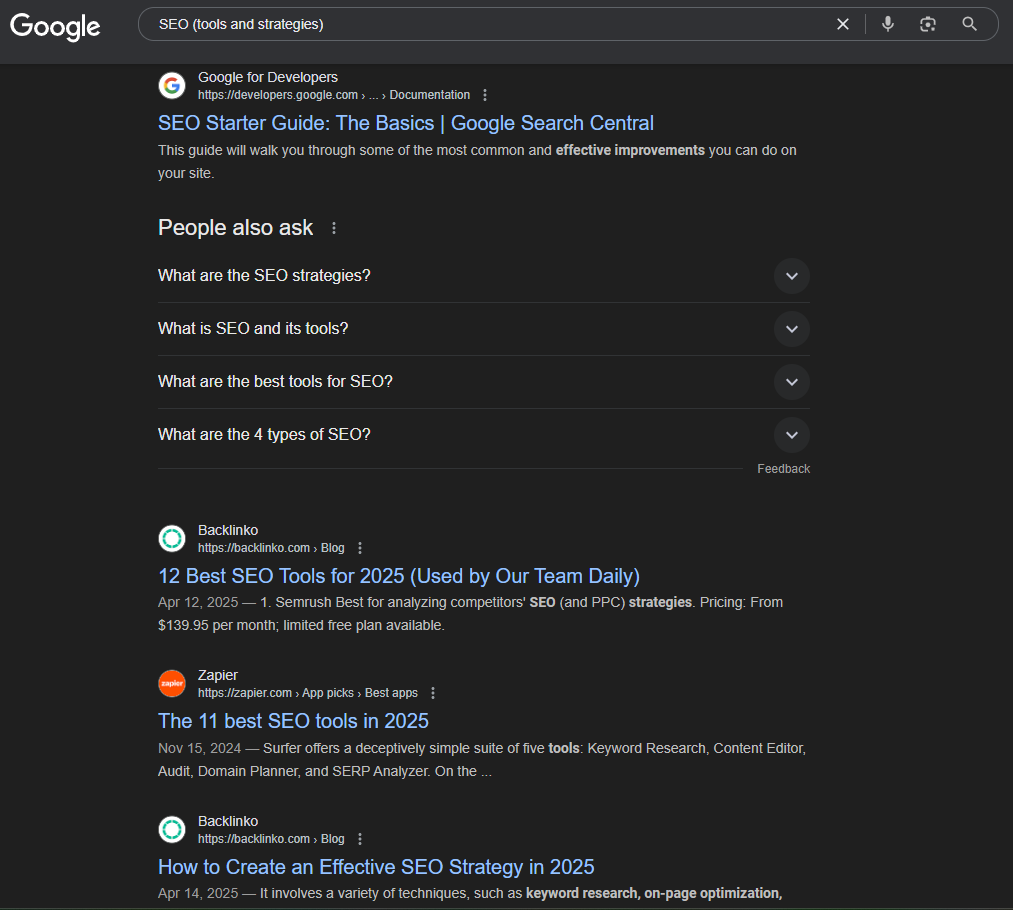Click the favicon next to '12 Best SEO Tools' result

pyautogui.click(x=172, y=538)
